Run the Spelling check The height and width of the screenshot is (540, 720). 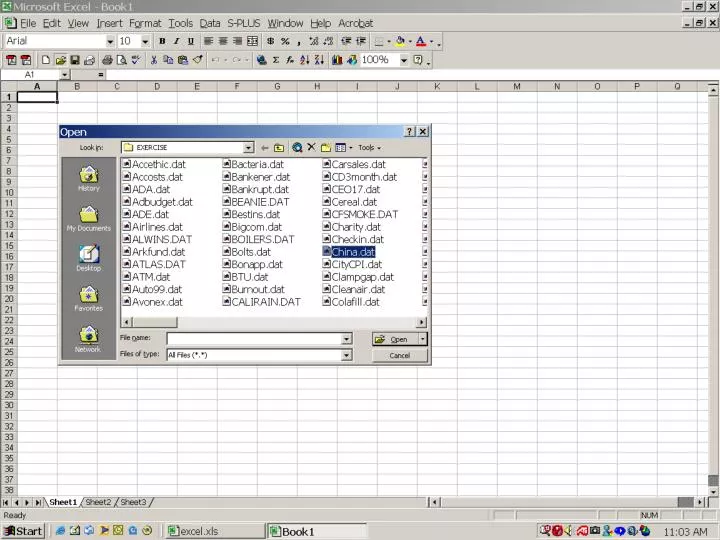click(136, 60)
